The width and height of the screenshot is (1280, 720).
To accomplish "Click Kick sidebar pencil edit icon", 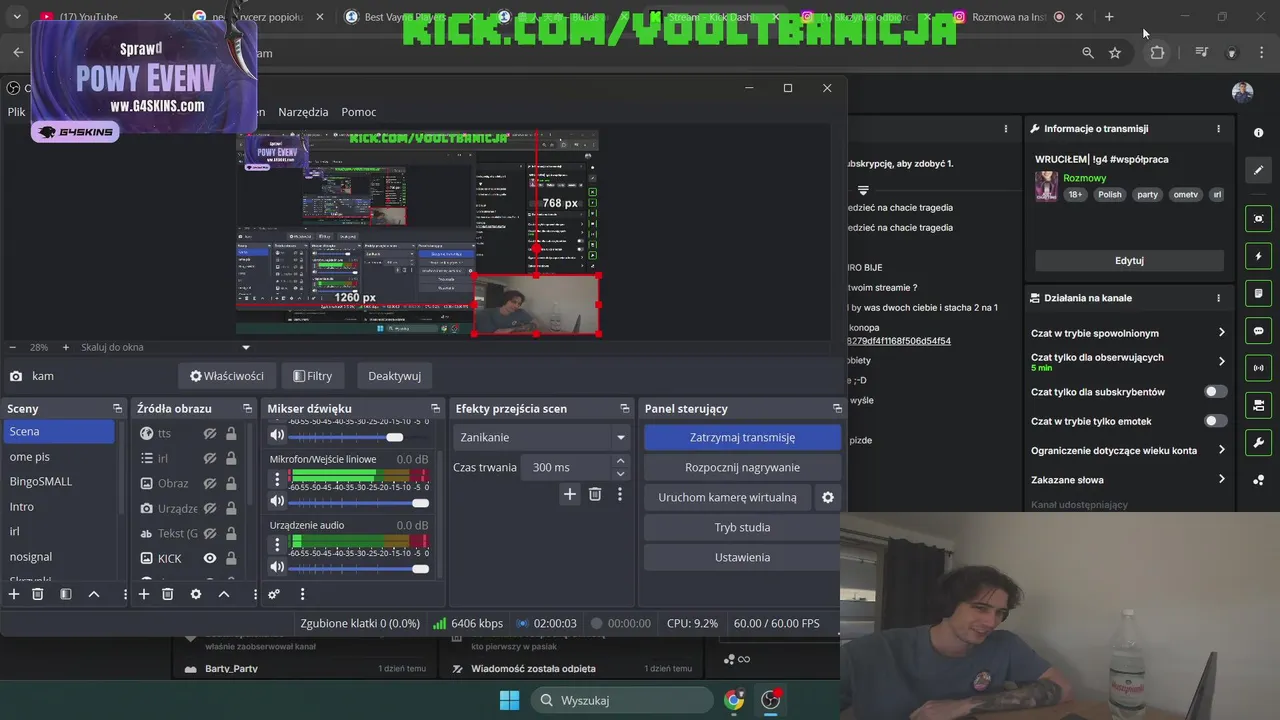I will [x=1258, y=170].
